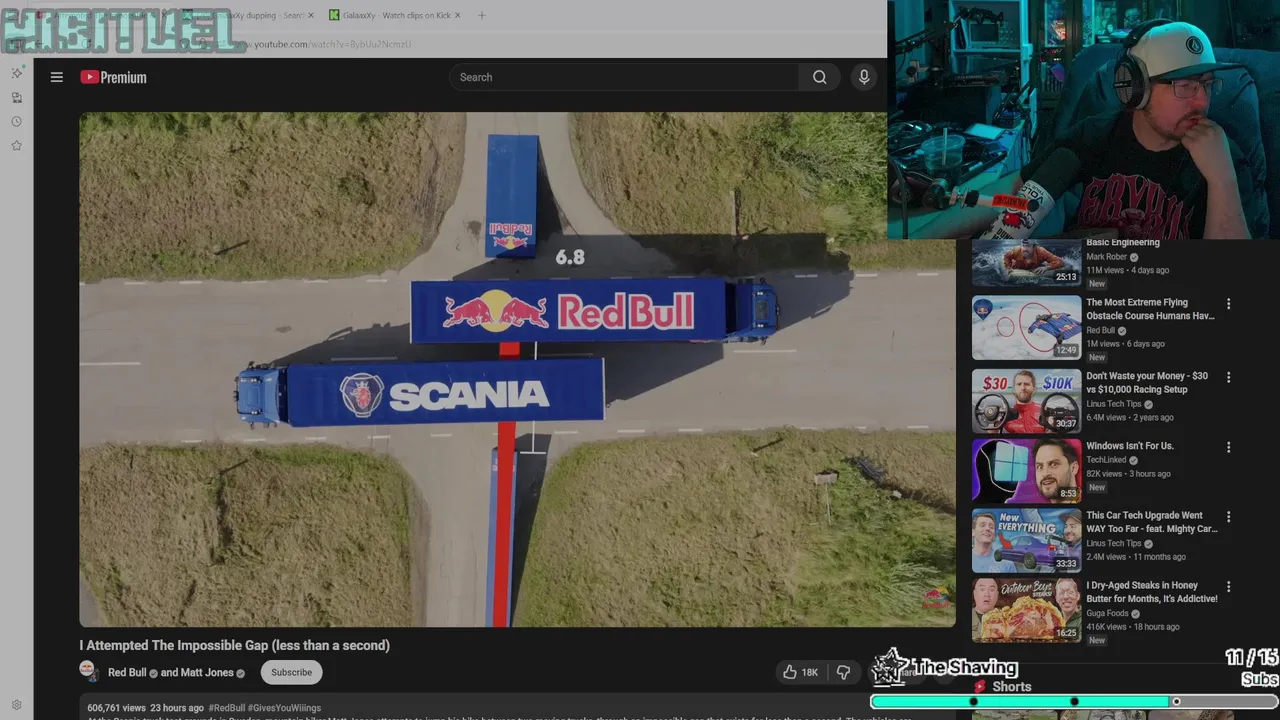Click the '606,761 views' description text
The height and width of the screenshot is (720, 1280).
(x=116, y=708)
